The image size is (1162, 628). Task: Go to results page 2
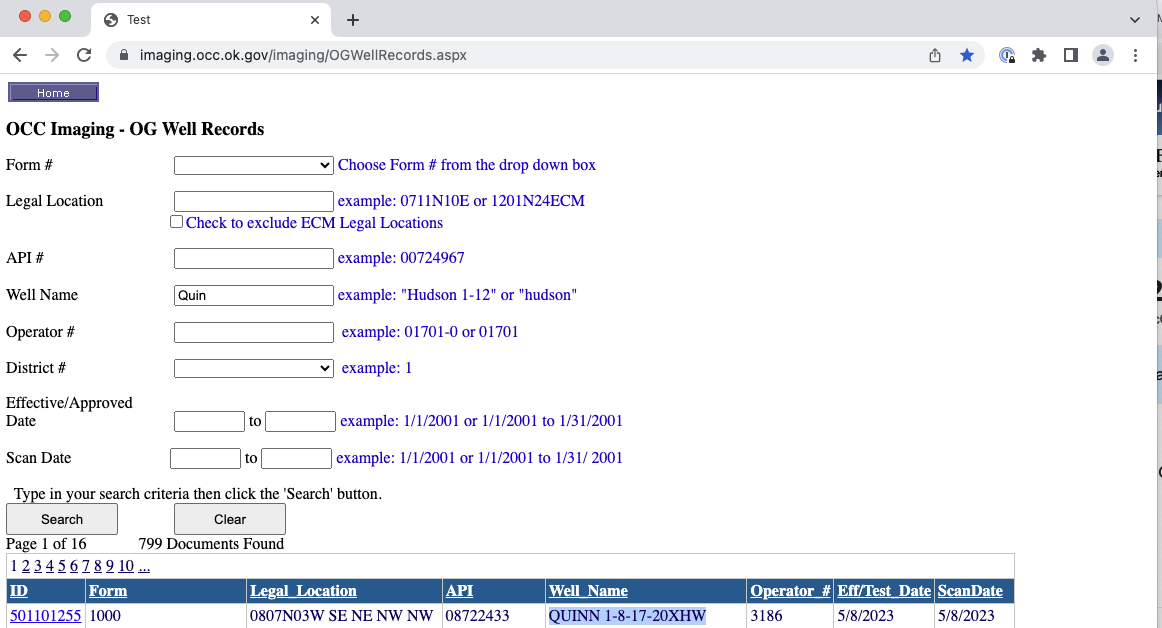26,566
